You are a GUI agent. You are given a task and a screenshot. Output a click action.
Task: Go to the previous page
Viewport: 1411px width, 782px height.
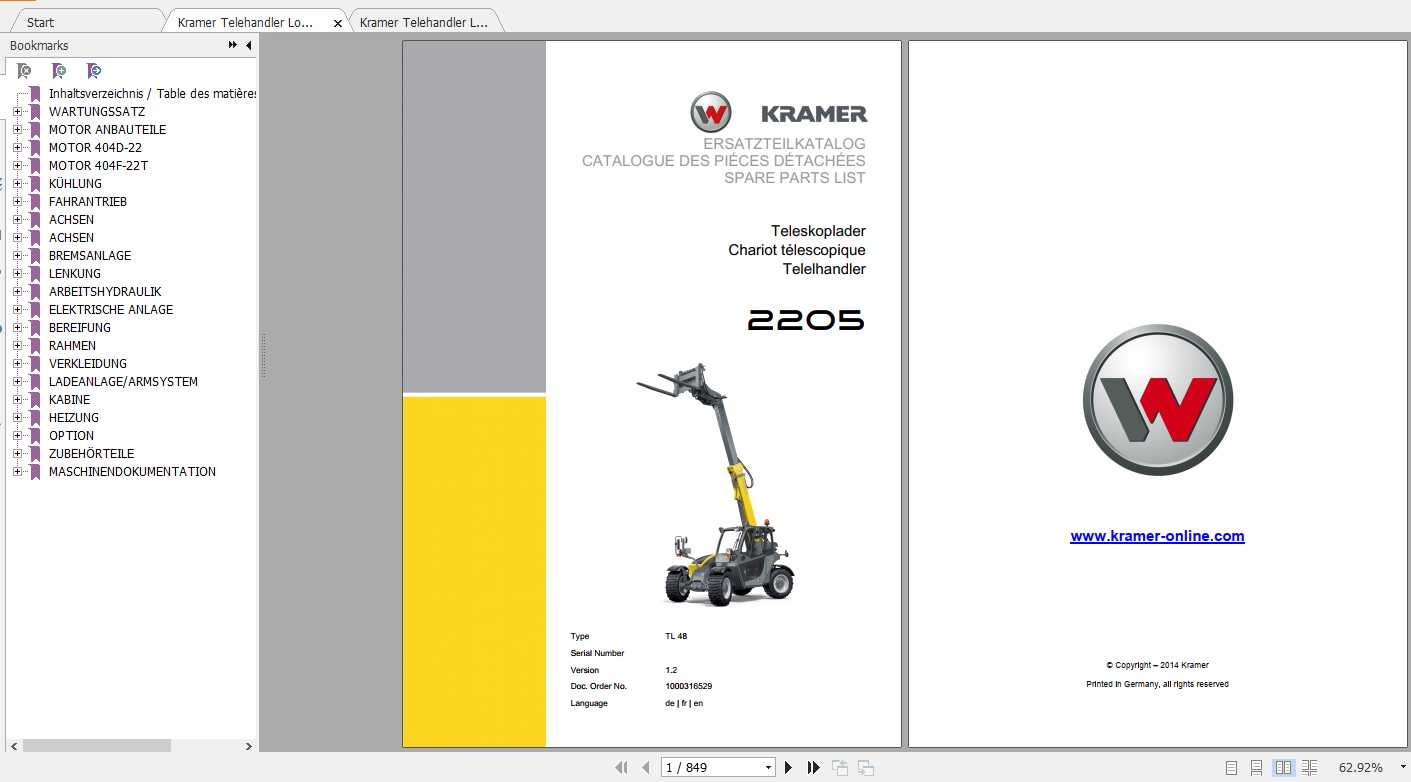click(645, 767)
